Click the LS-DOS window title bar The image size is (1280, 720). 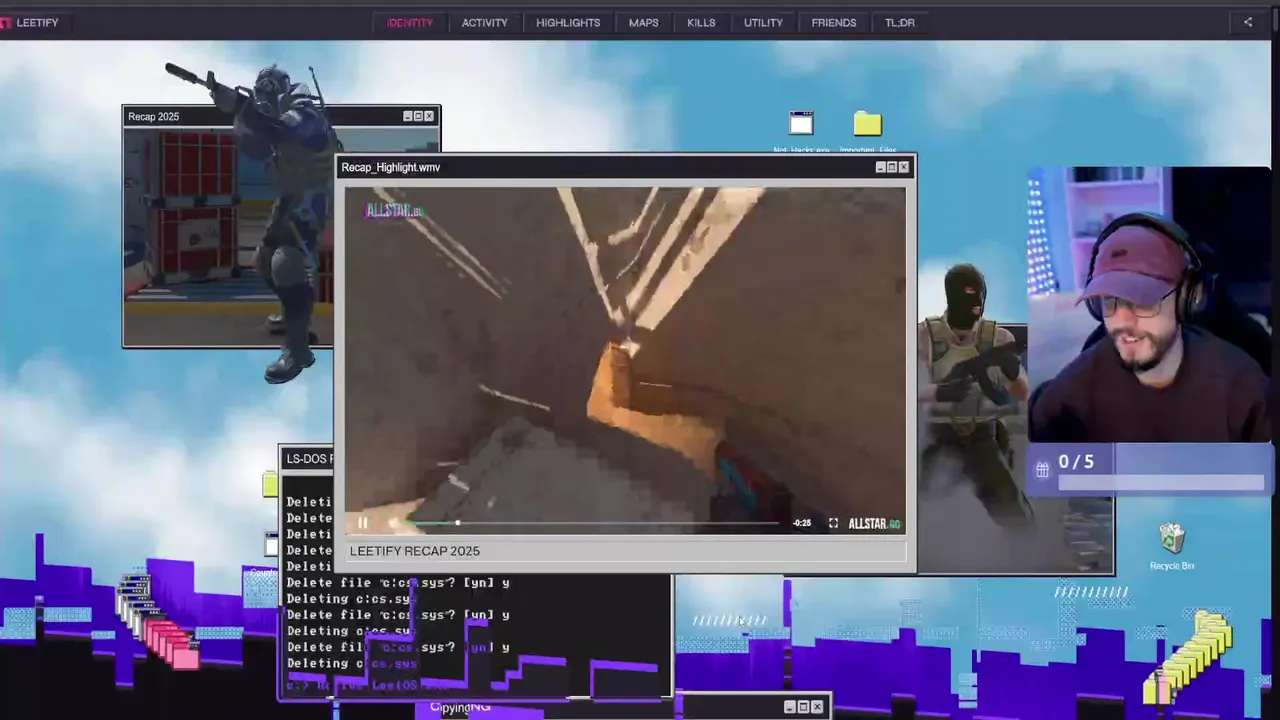pyautogui.click(x=308, y=459)
